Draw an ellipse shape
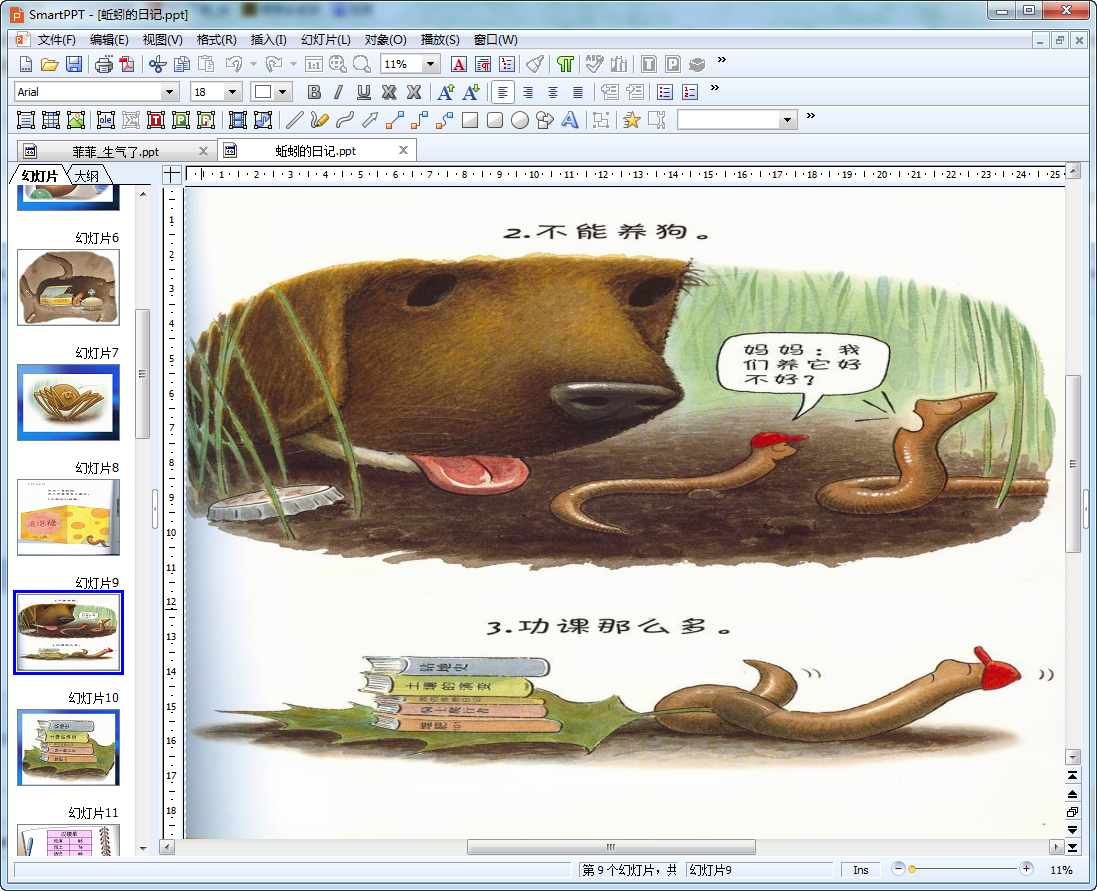This screenshot has height=891, width=1097. tap(520, 120)
